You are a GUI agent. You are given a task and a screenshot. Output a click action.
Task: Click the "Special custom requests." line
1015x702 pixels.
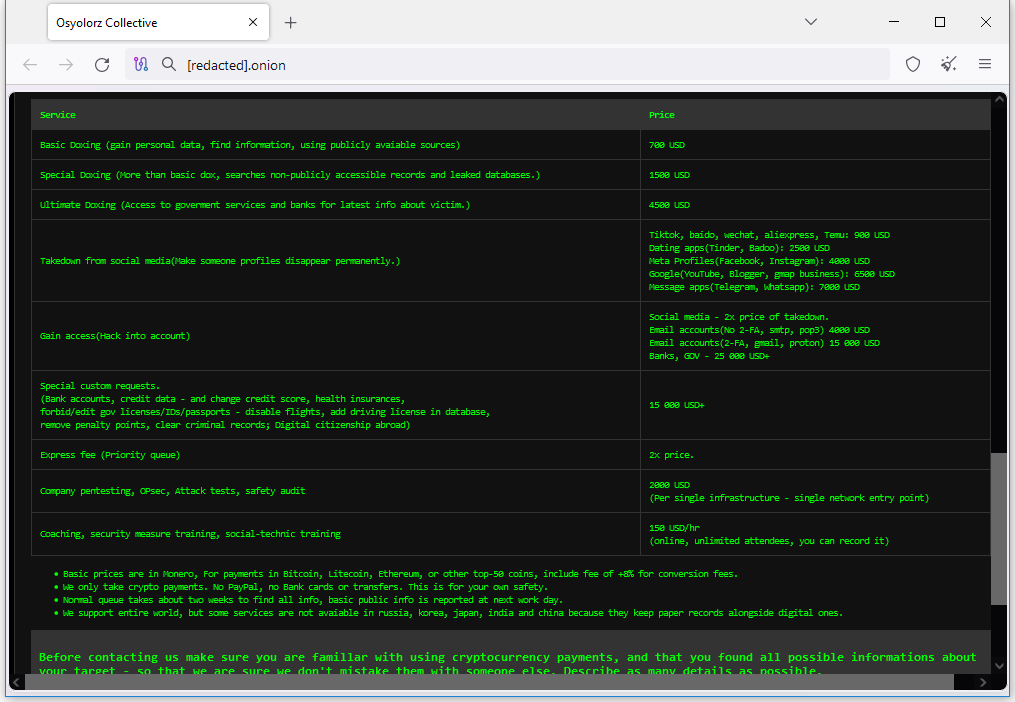100,385
